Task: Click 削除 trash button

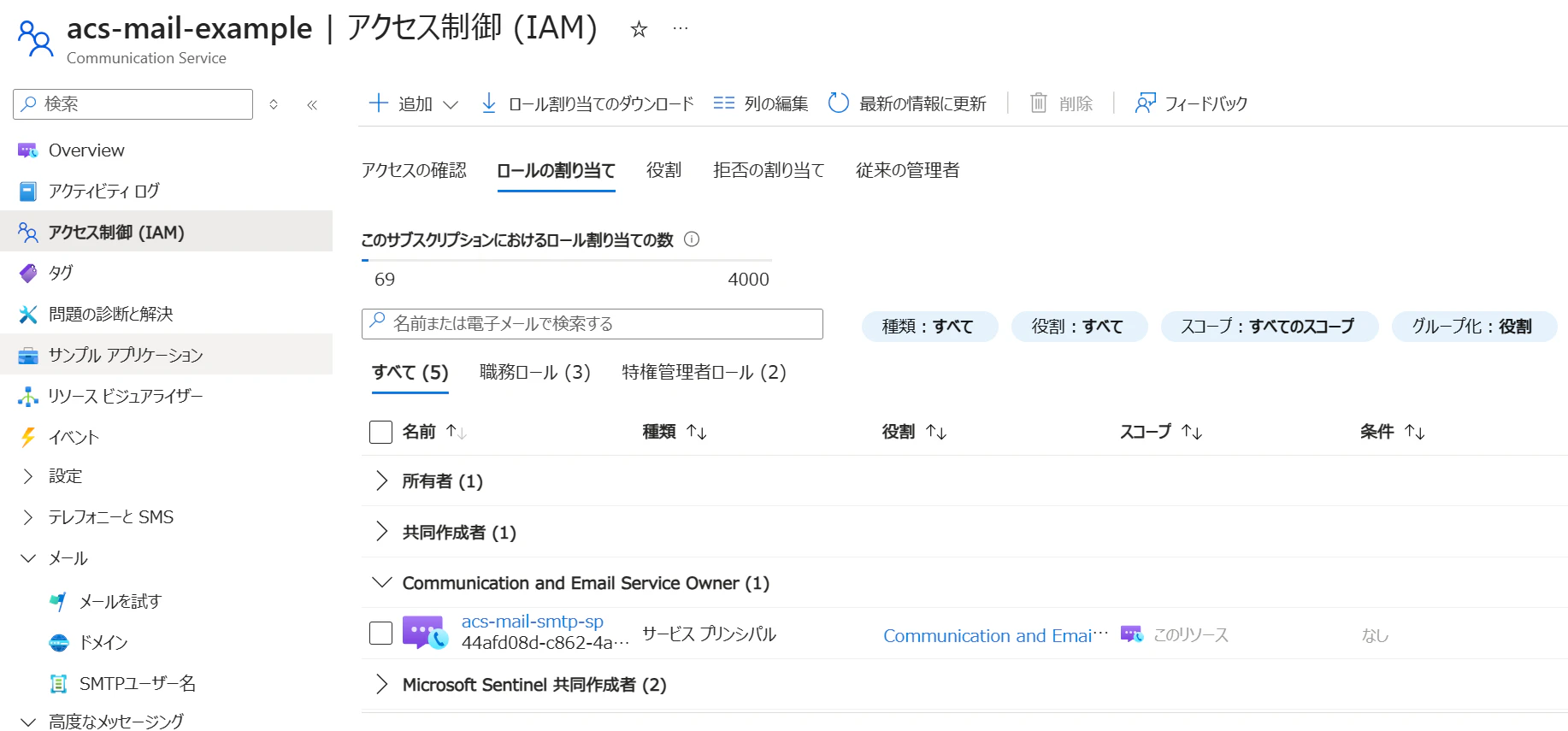Action: click(1061, 103)
